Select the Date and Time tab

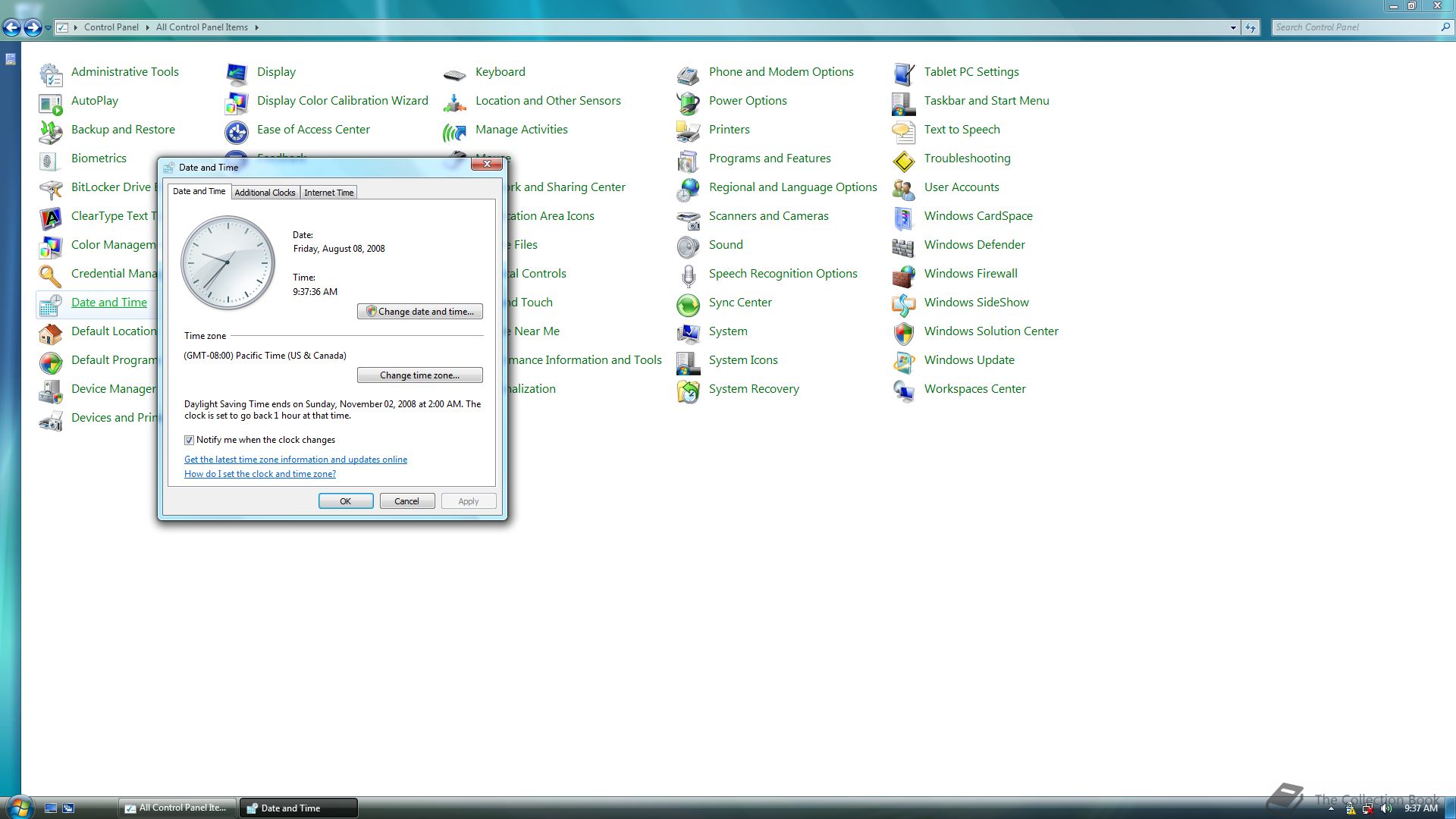tap(199, 191)
